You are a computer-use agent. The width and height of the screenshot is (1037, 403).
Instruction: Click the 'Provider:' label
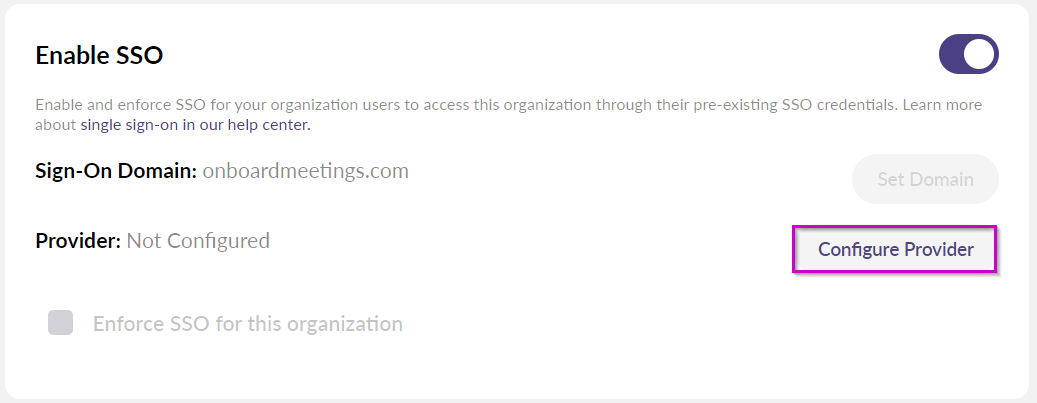pos(78,240)
